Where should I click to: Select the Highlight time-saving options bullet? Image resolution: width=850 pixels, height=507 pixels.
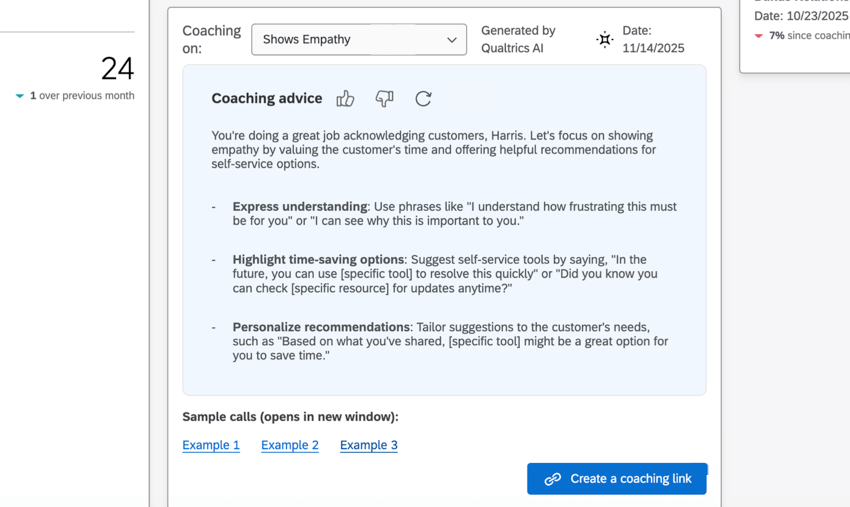pos(318,260)
